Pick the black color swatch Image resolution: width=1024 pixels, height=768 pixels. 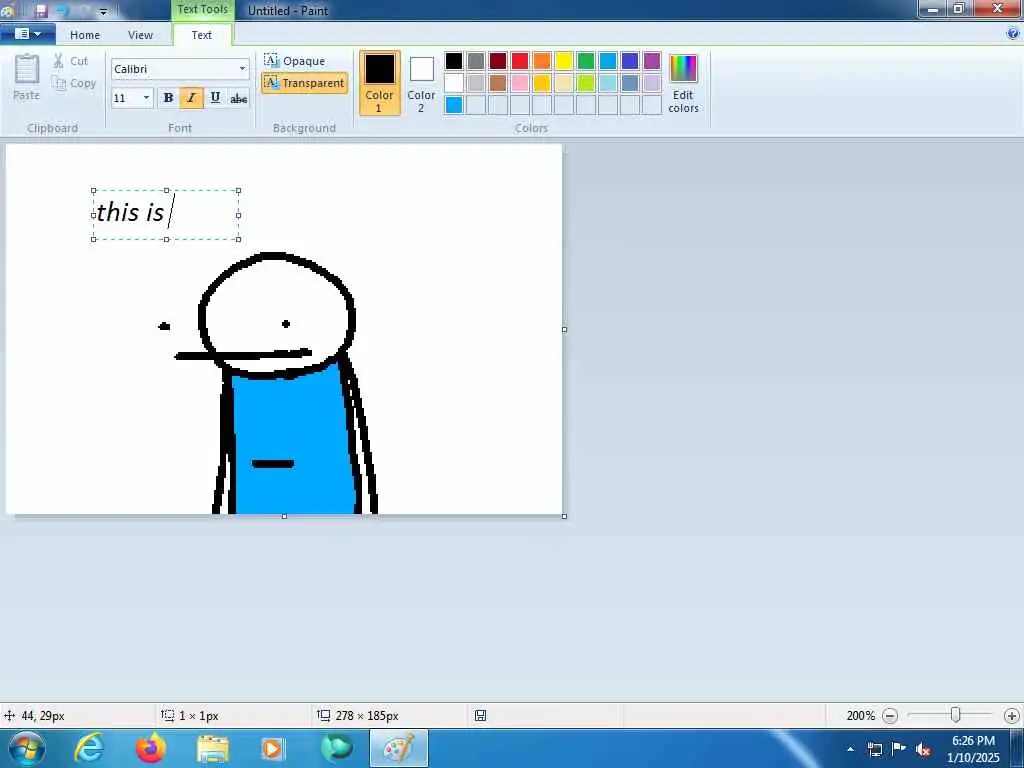click(454, 61)
